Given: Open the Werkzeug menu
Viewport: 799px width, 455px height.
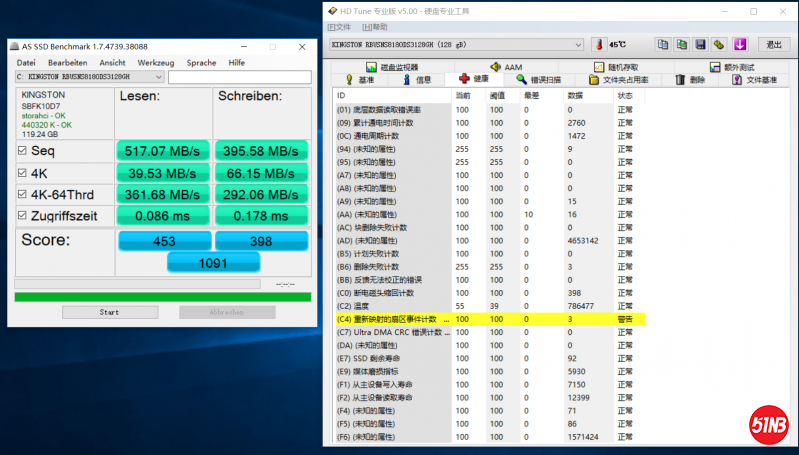Looking at the screenshot, I should pos(155,63).
